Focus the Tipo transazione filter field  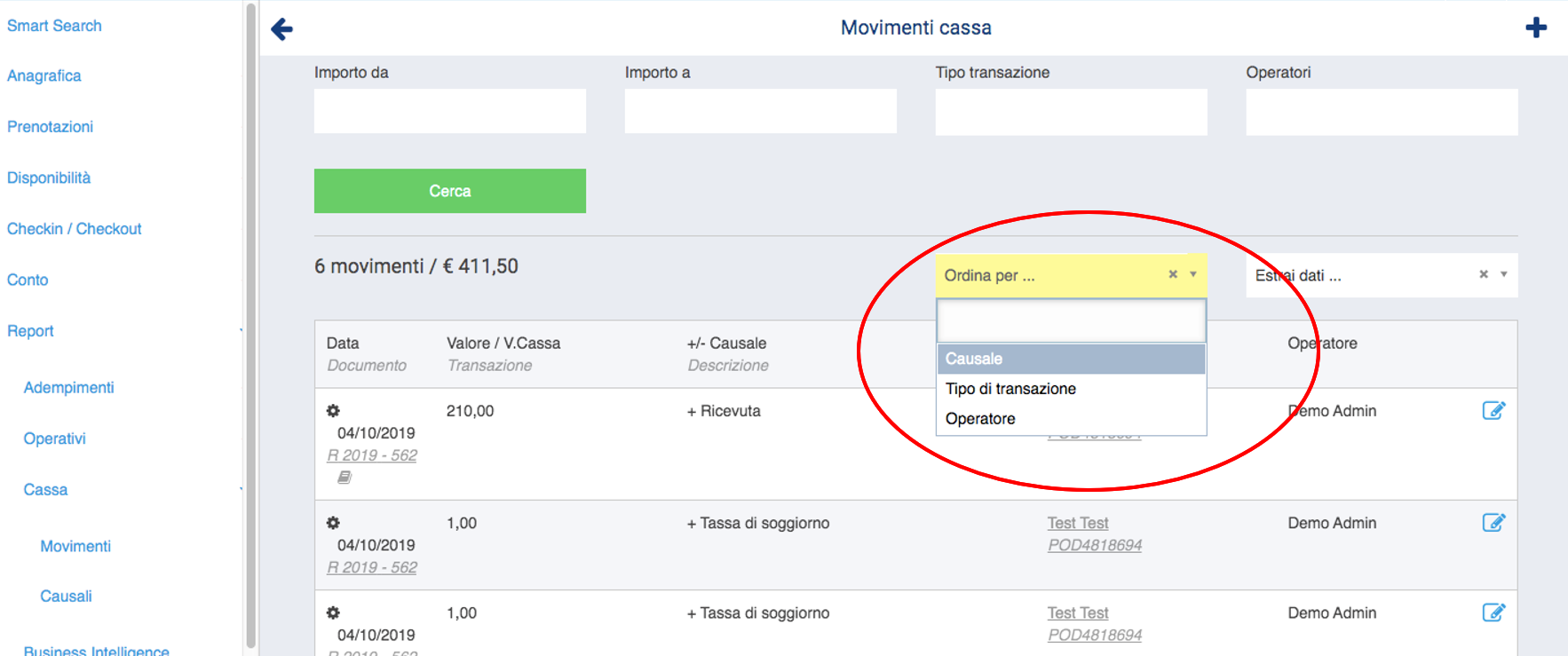click(x=1071, y=112)
